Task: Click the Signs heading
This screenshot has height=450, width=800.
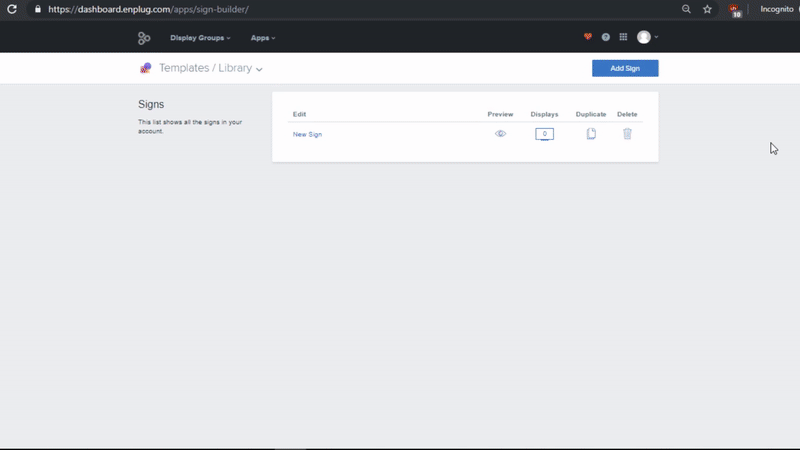Action: pyautogui.click(x=151, y=104)
